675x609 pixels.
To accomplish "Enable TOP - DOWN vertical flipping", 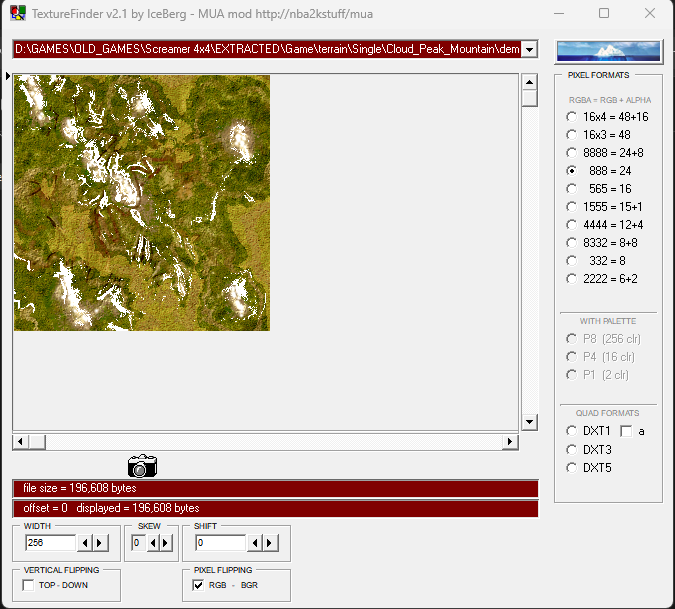I will coord(30,585).
